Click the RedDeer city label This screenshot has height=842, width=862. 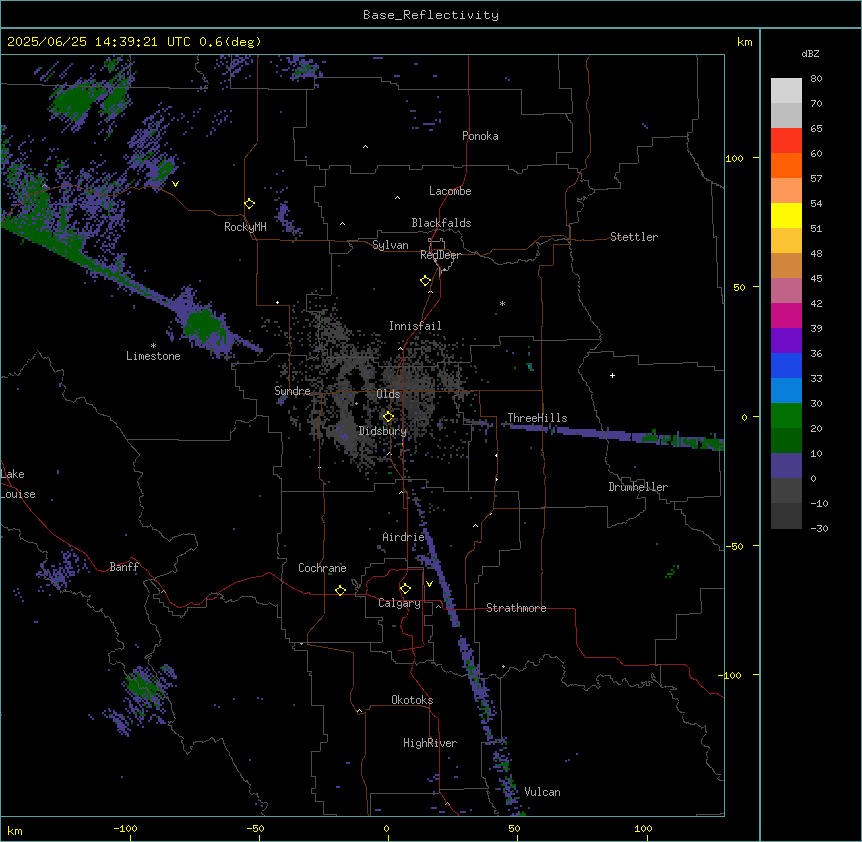click(x=441, y=255)
